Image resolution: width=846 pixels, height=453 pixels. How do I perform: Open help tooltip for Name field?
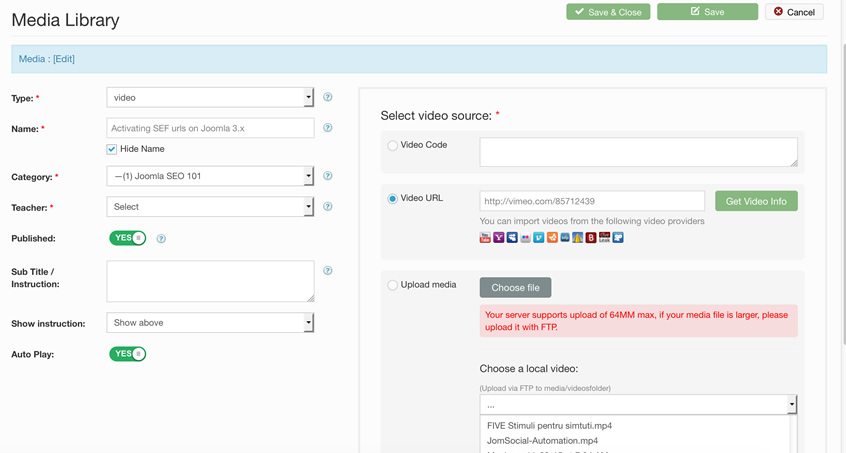[328, 128]
